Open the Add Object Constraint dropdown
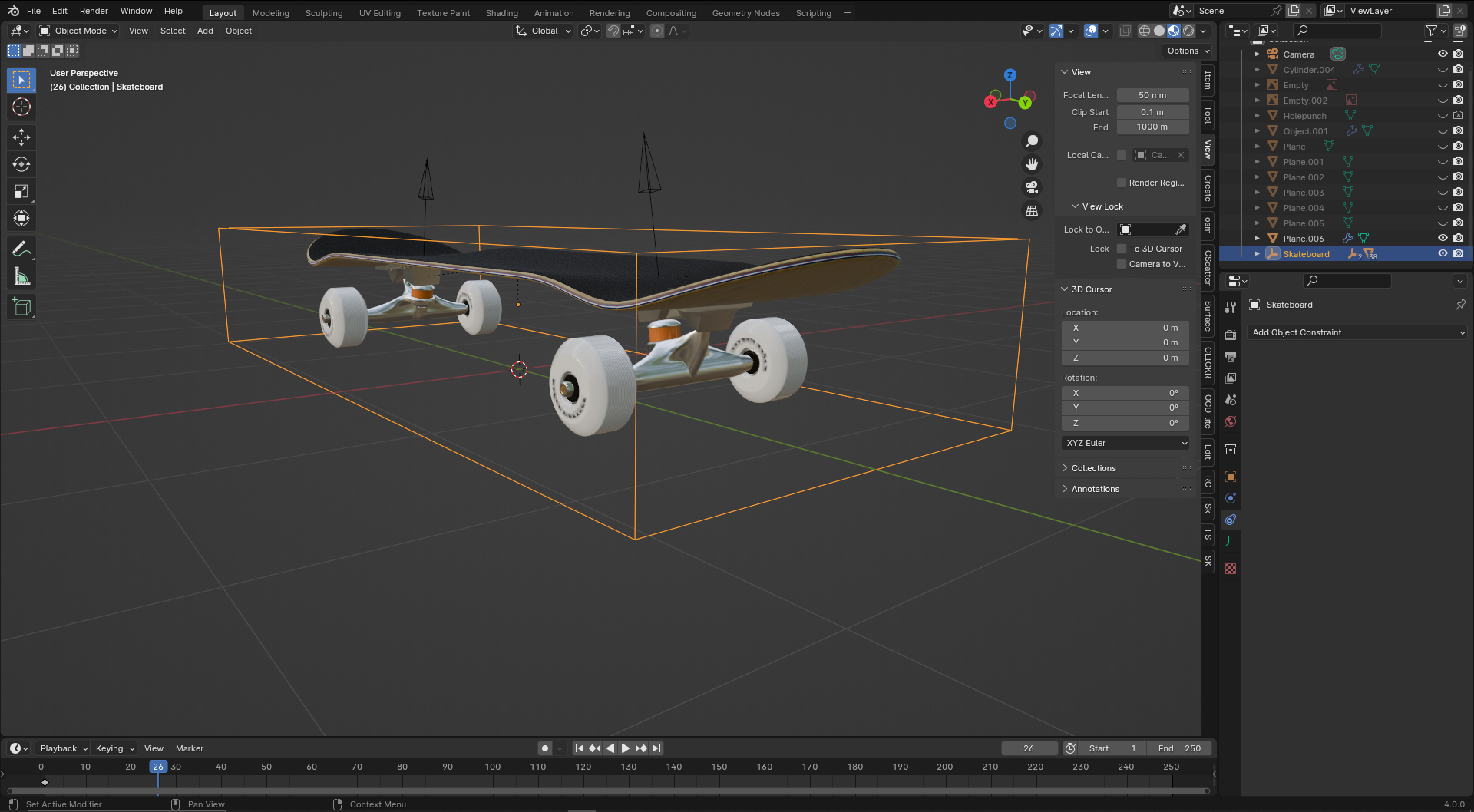This screenshot has height=812, width=1474. point(1357,332)
